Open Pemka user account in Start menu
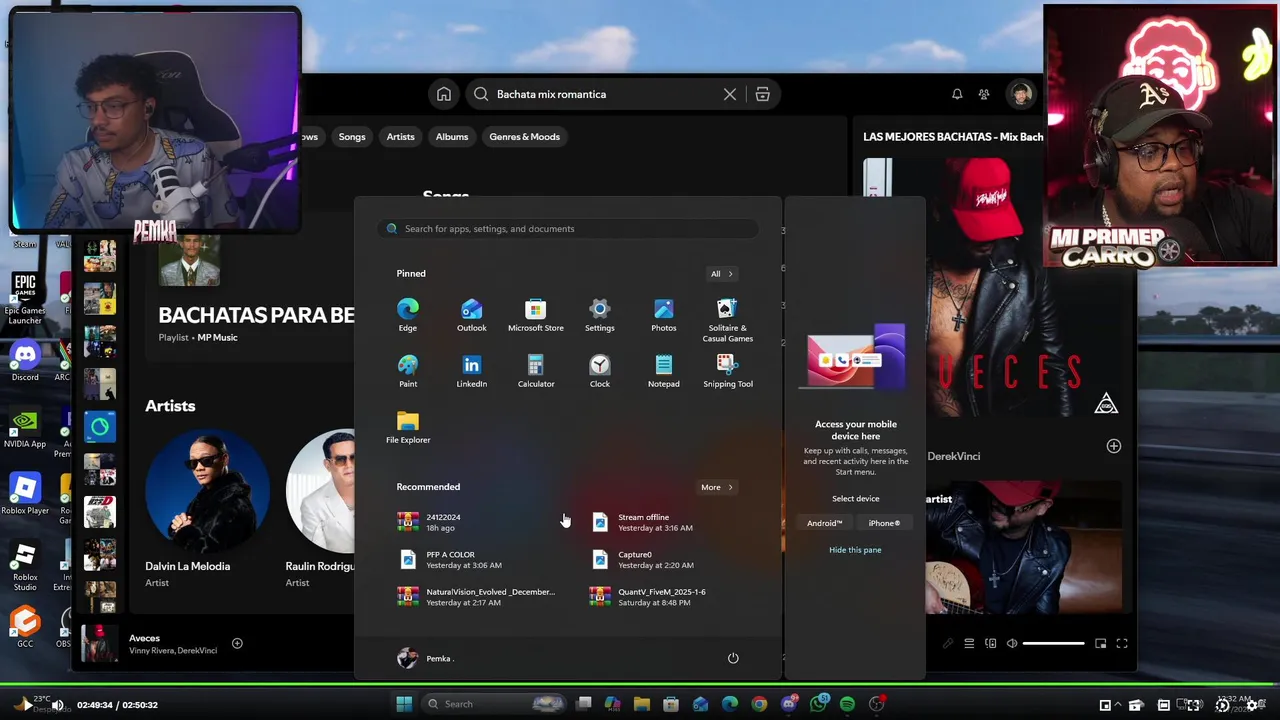 tap(426, 658)
